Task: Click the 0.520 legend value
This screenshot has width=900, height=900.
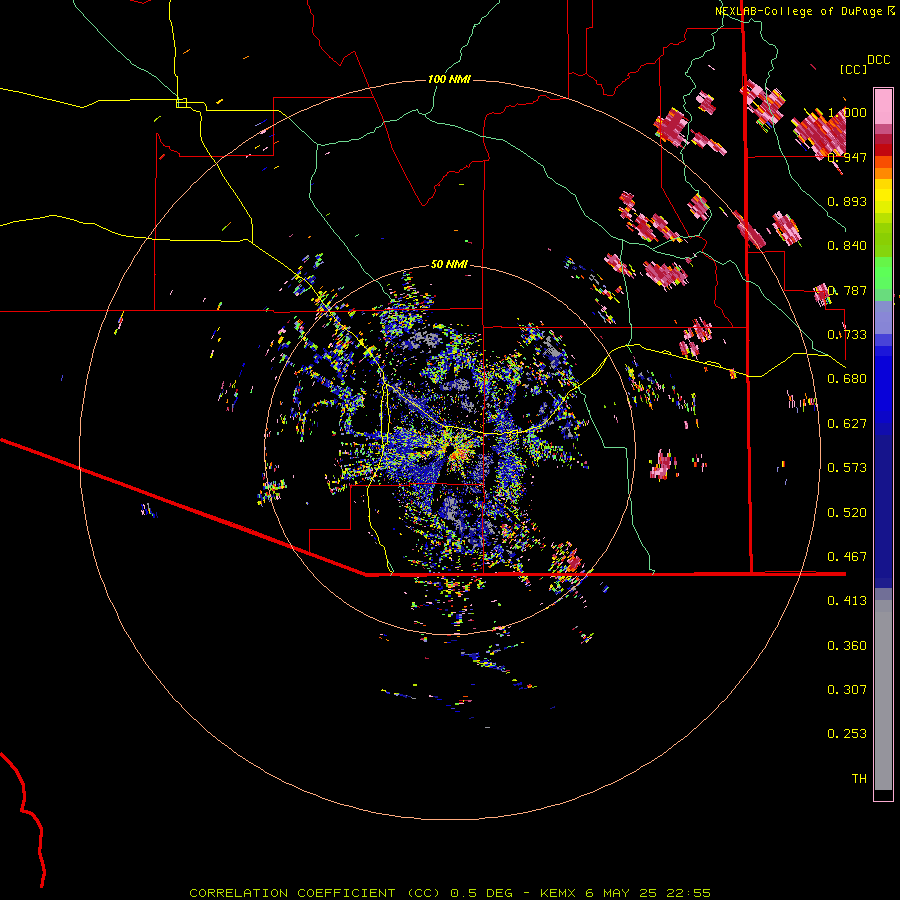Action: [x=847, y=512]
